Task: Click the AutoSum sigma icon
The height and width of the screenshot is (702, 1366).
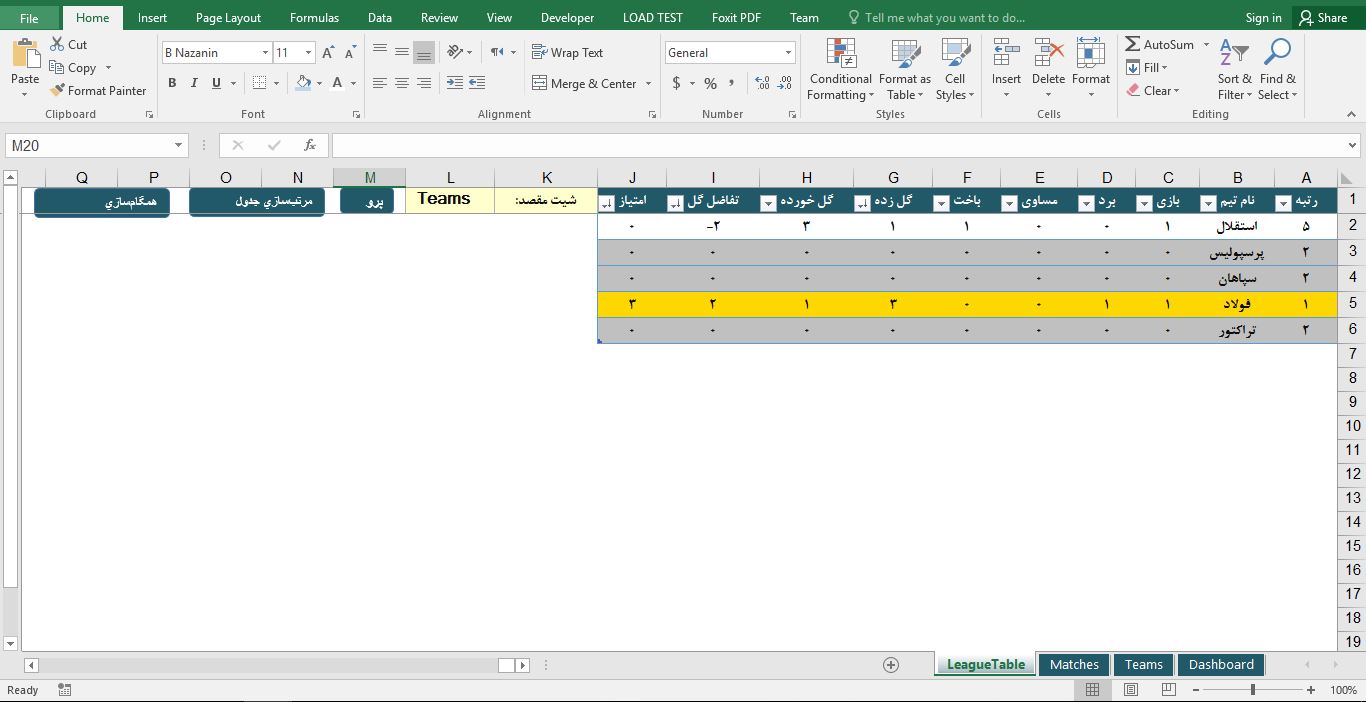Action: (x=1133, y=45)
